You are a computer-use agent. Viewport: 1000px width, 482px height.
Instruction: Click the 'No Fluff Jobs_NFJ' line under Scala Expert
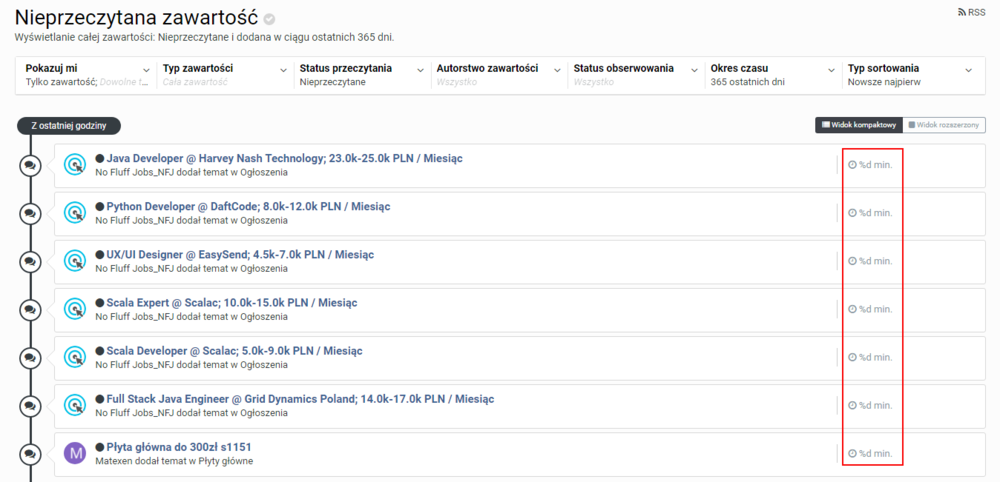(x=191, y=317)
